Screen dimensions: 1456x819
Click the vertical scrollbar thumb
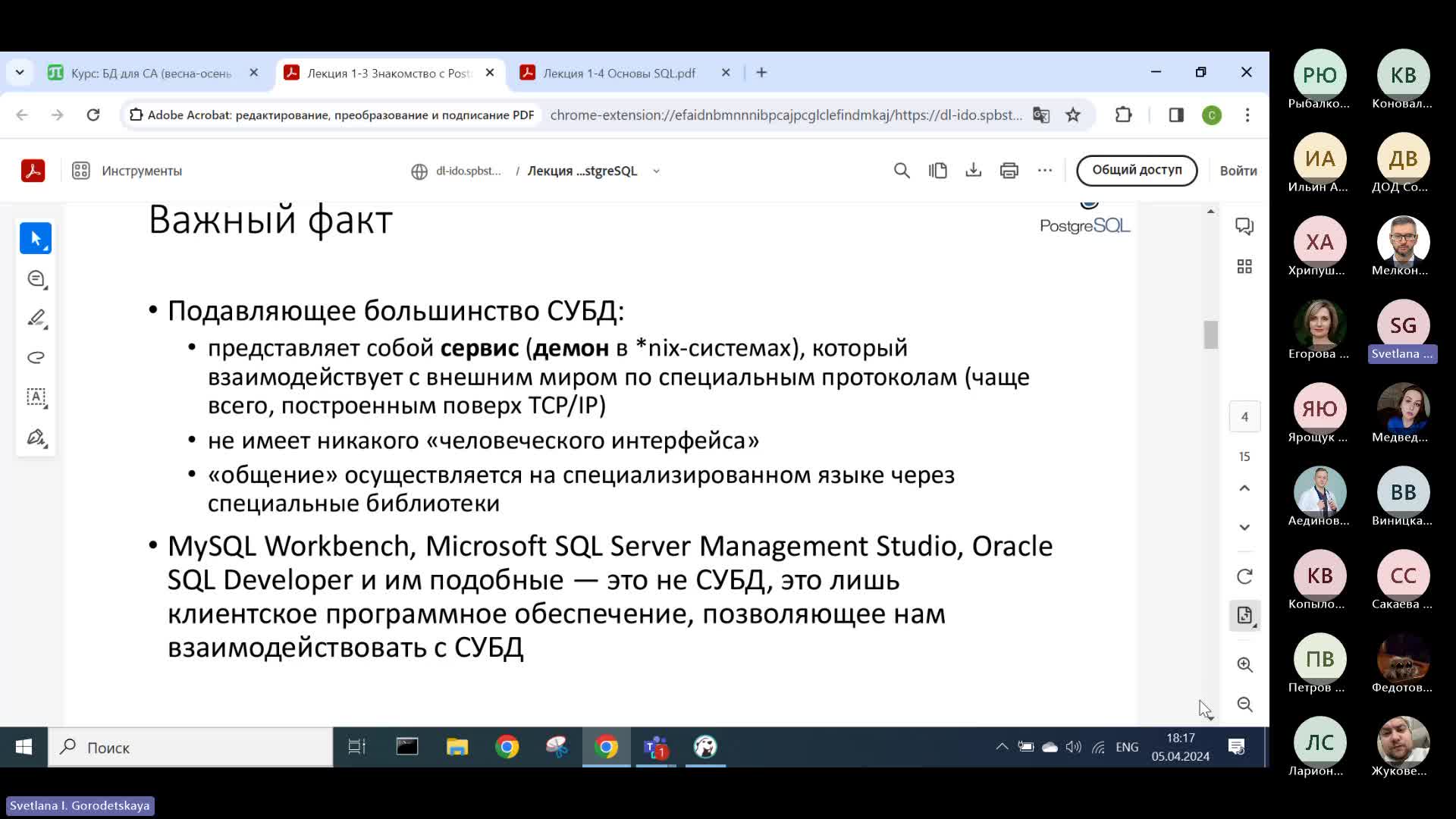1210,334
